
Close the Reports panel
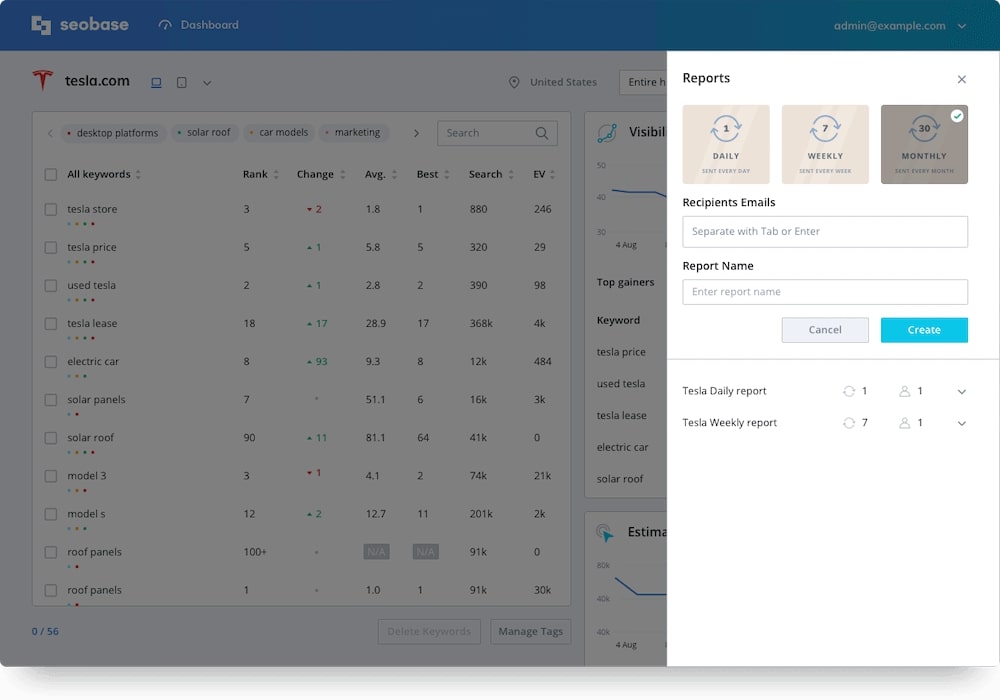tap(962, 79)
